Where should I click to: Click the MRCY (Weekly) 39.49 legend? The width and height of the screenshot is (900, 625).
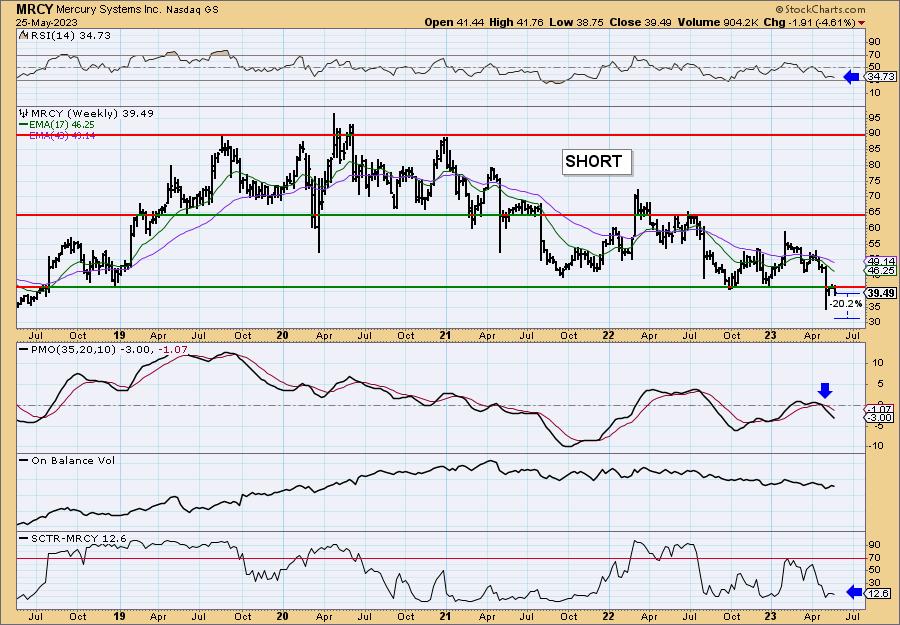(x=86, y=114)
